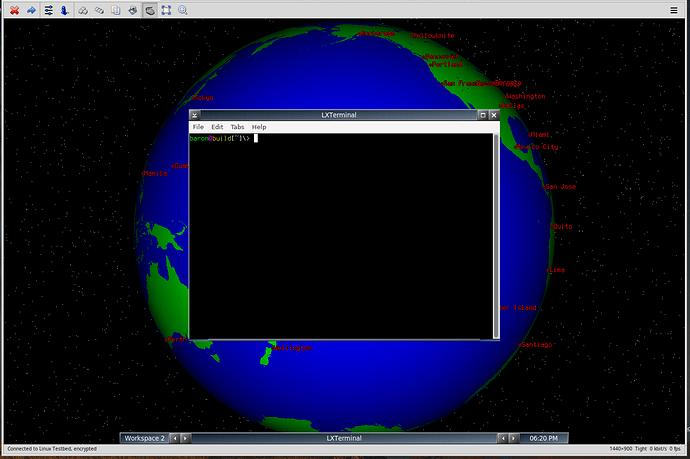Viewport: 690px width, 459px height.
Task: Open LXTerminal window menu icon in titlebar
Action: [195, 115]
